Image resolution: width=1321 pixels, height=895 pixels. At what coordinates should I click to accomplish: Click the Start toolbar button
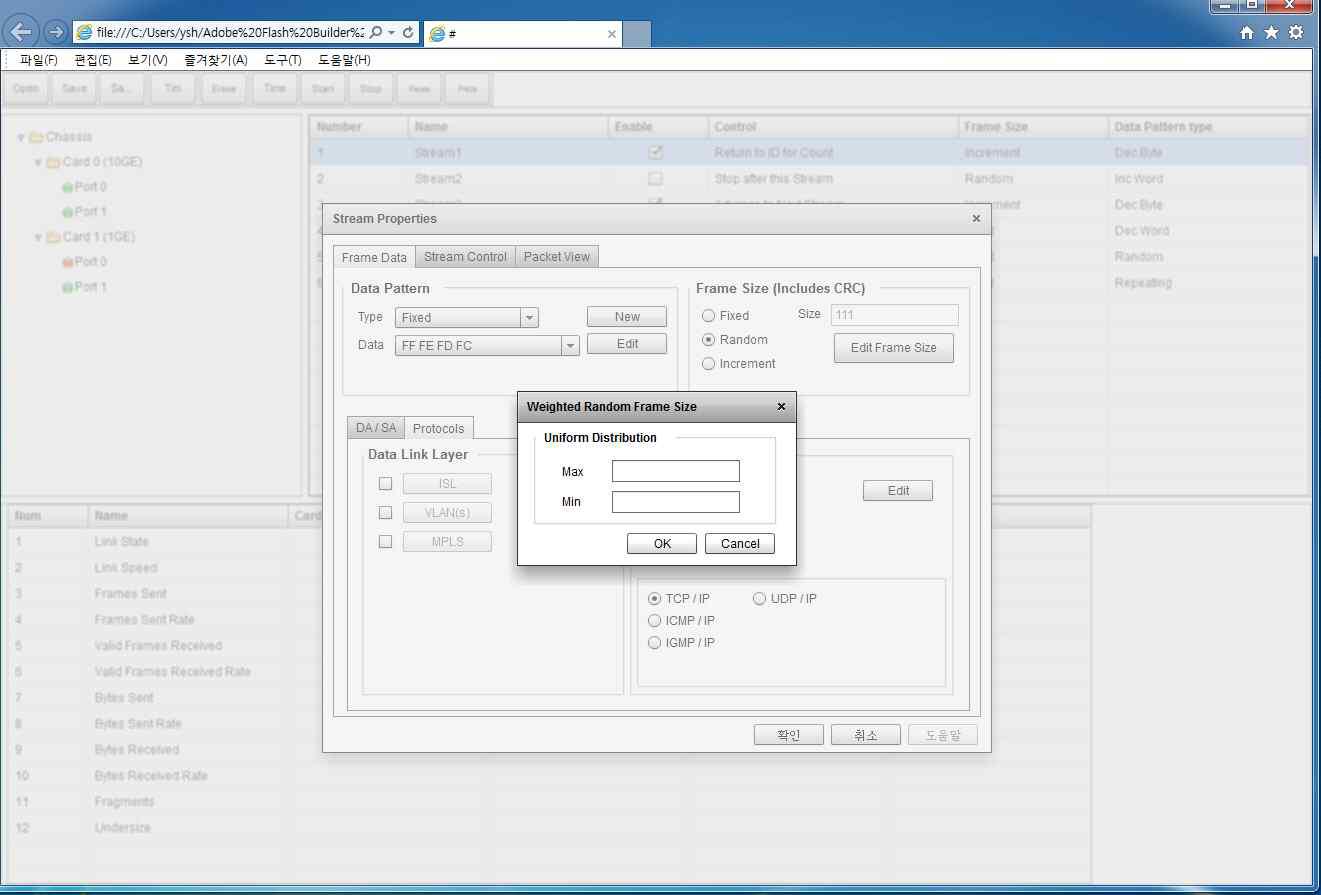(x=323, y=89)
